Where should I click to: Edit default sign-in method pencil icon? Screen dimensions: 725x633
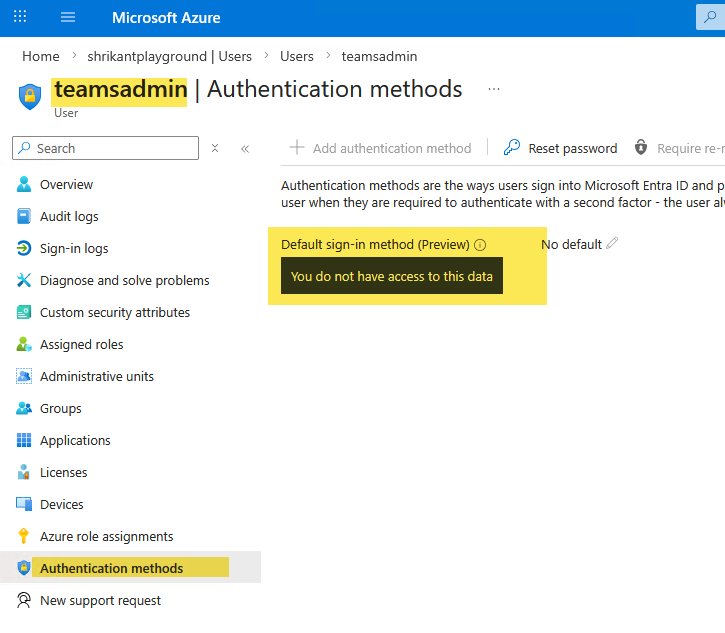click(612, 243)
